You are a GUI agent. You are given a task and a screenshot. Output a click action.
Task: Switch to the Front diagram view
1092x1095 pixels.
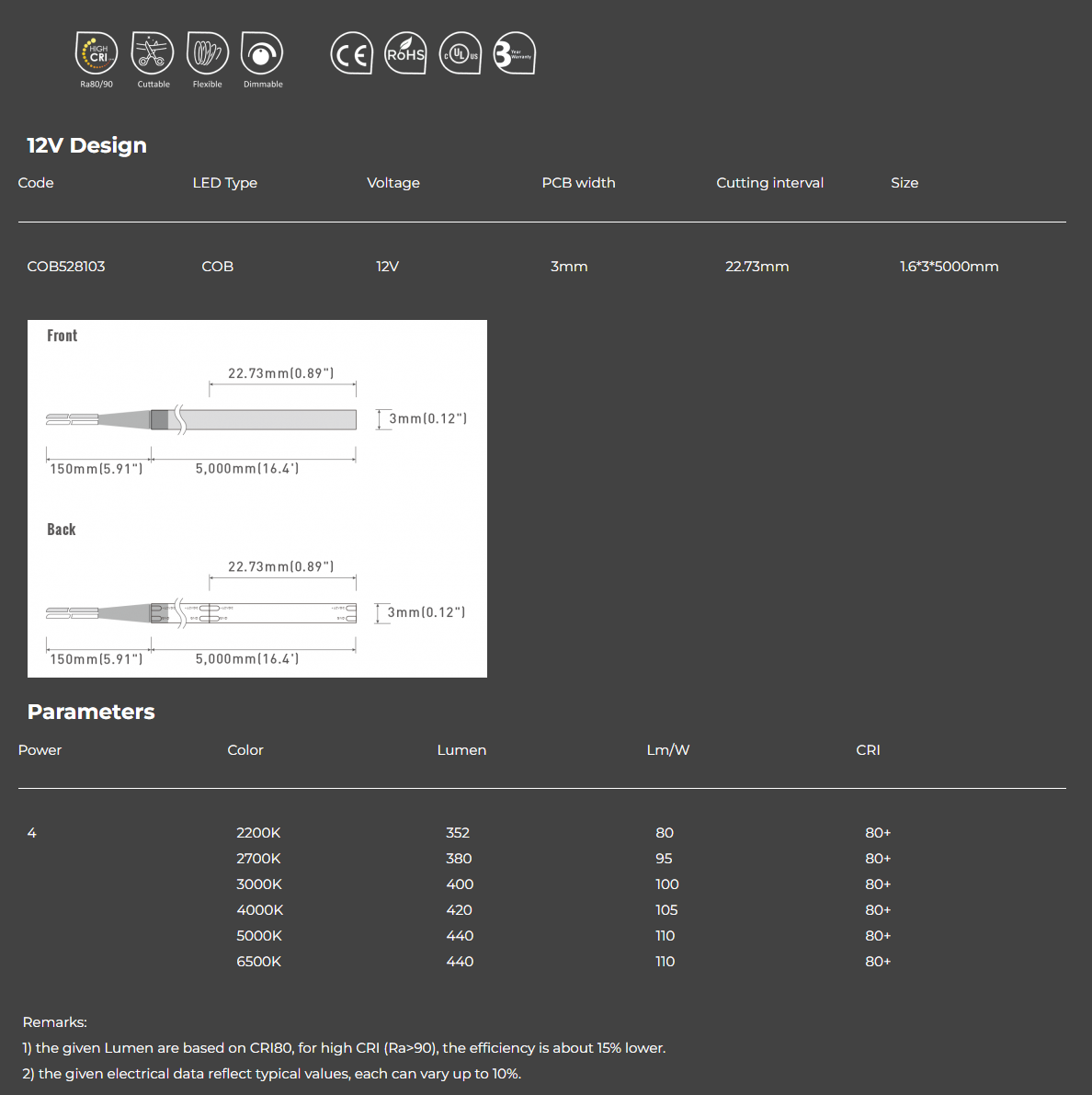(x=63, y=336)
